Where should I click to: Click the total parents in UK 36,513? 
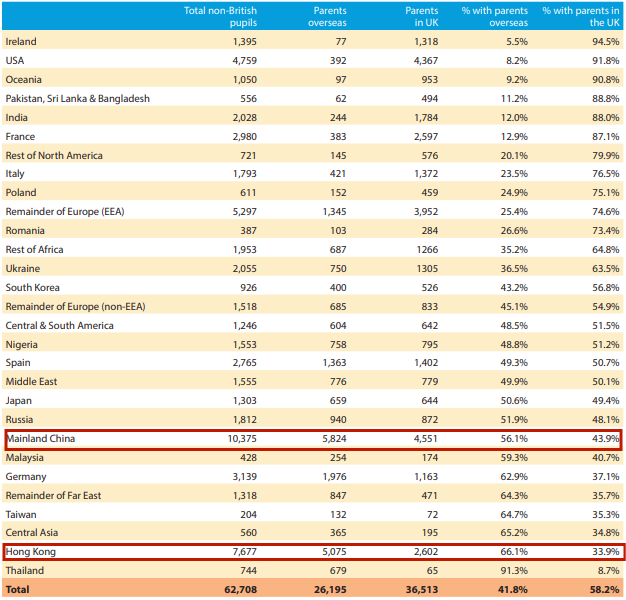pyautogui.click(x=422, y=590)
